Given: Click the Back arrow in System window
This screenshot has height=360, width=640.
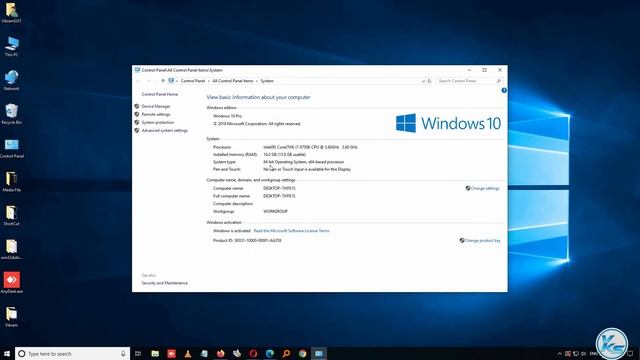Looking at the screenshot, I should pyautogui.click(x=138, y=81).
